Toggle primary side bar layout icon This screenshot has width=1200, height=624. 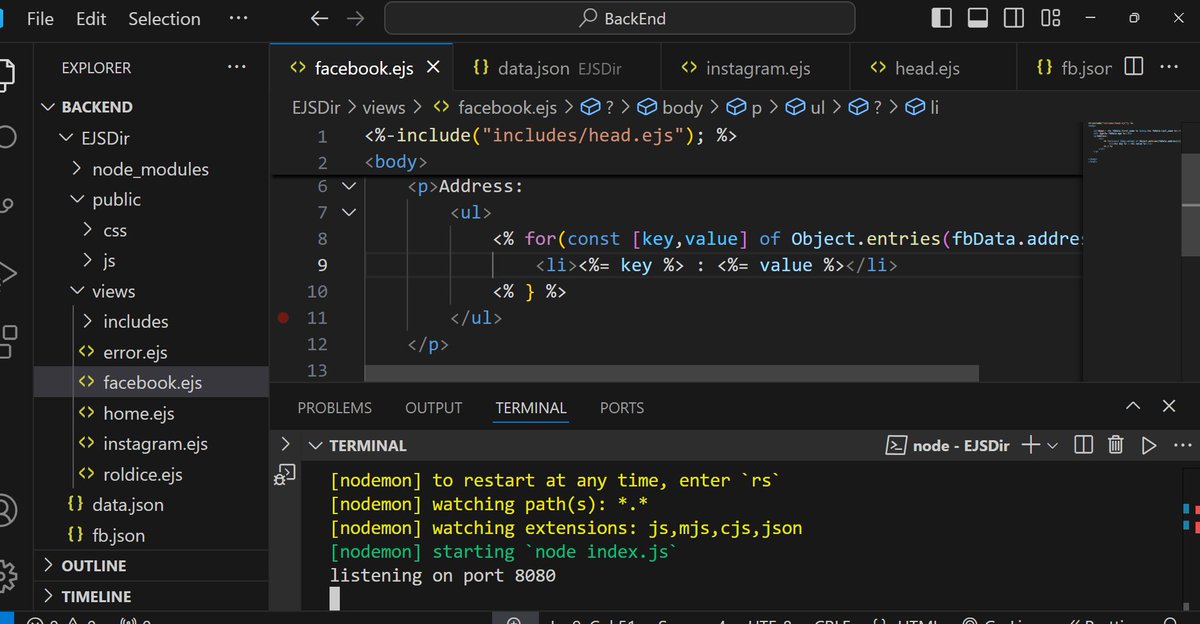point(942,18)
